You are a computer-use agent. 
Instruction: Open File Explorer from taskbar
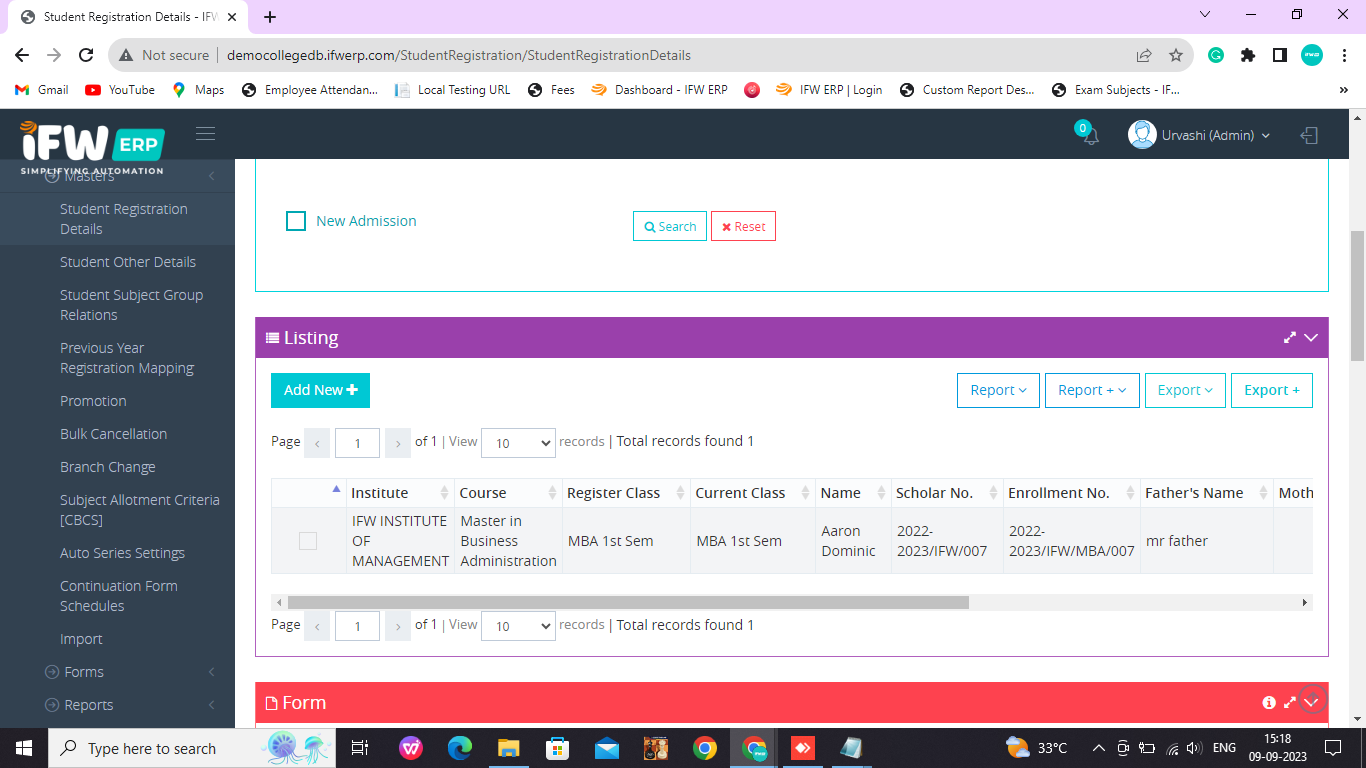click(x=509, y=748)
